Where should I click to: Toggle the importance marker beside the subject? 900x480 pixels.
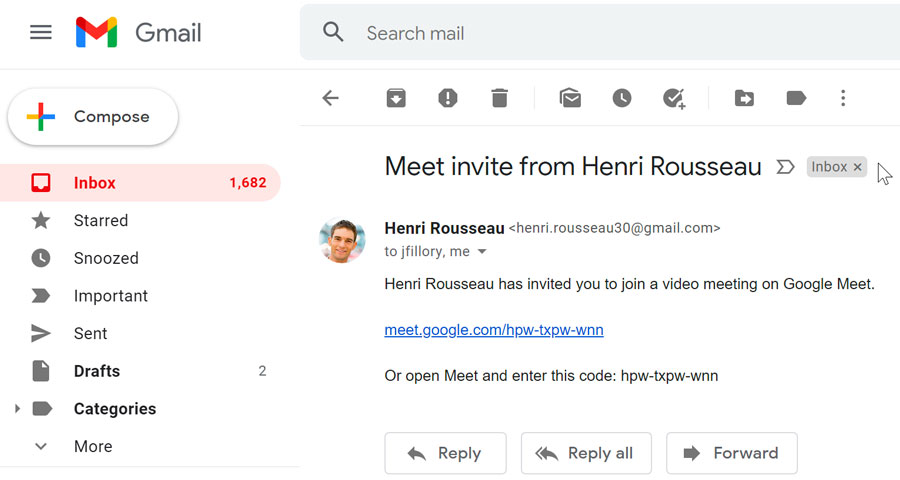(x=785, y=167)
